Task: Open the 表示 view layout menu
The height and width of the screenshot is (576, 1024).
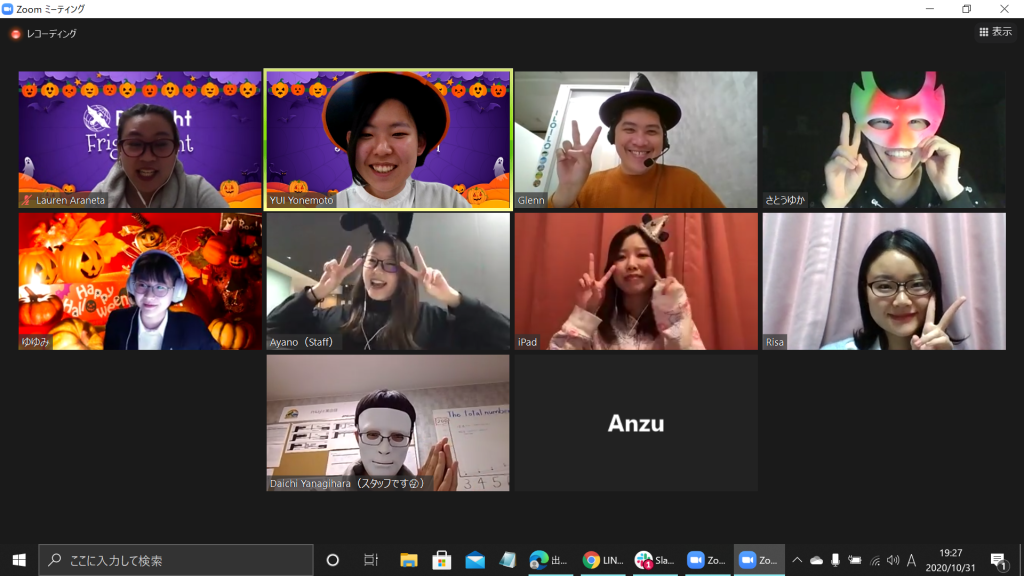Action: tap(996, 33)
